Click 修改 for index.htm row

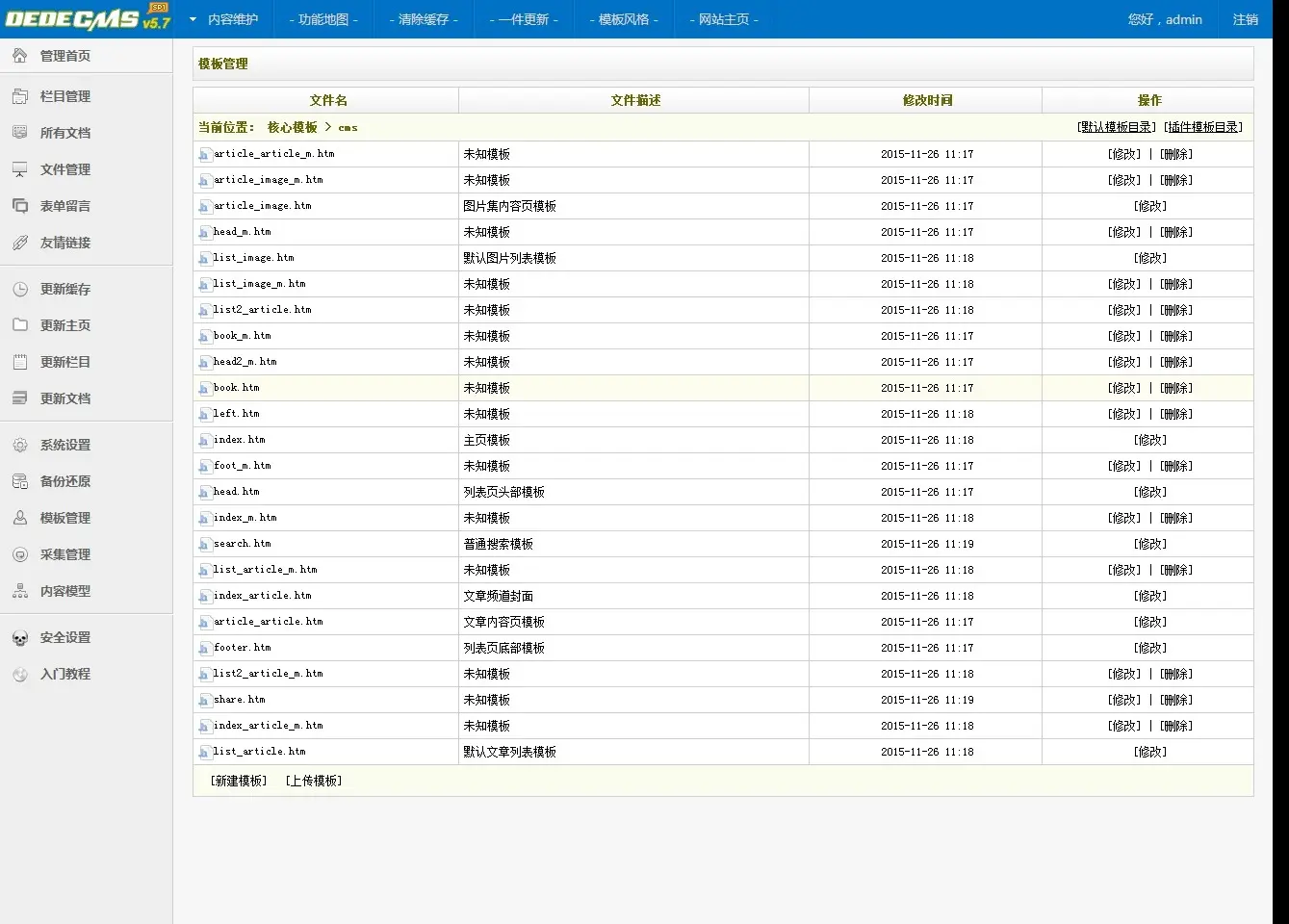click(1150, 440)
